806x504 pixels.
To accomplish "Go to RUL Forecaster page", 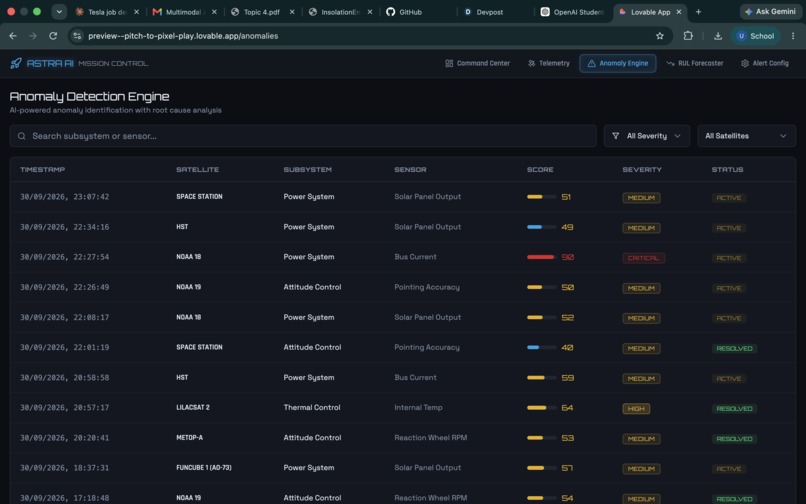I will pos(695,63).
